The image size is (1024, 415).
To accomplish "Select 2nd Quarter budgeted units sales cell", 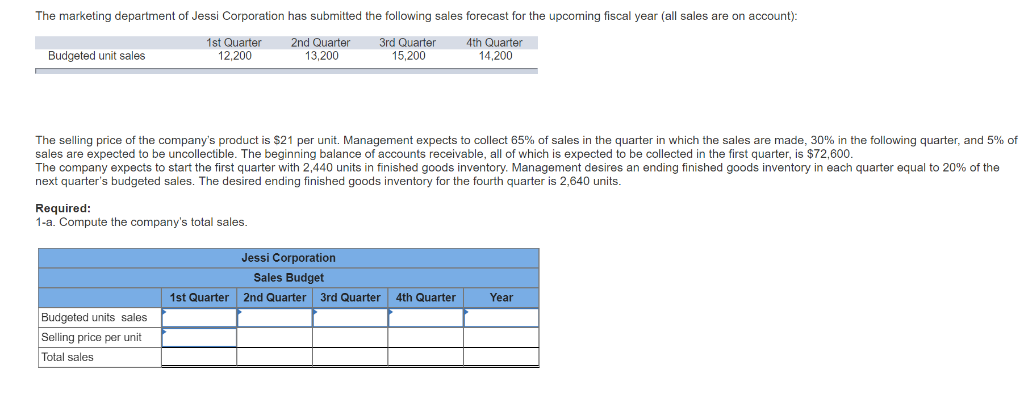I will (x=274, y=318).
